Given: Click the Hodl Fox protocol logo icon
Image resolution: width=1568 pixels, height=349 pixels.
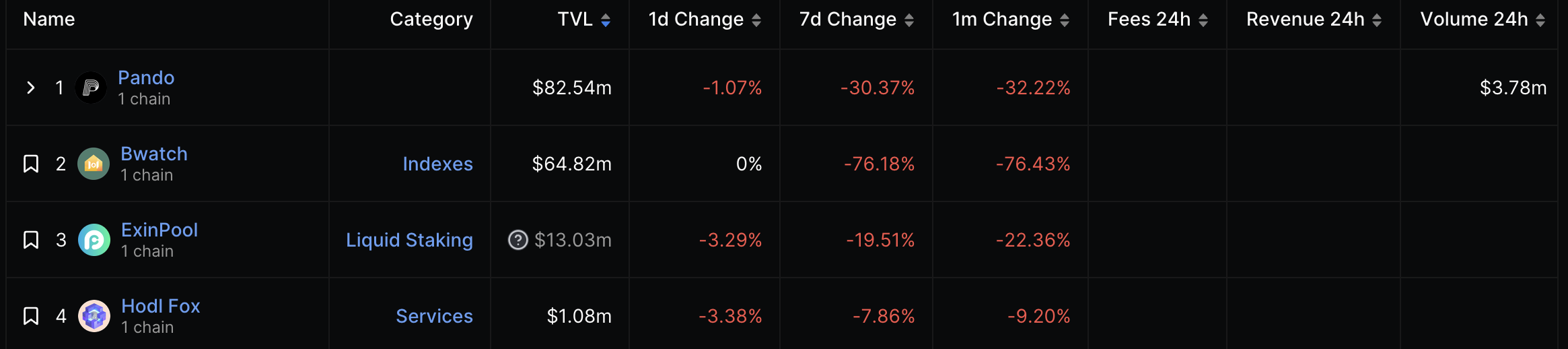Looking at the screenshot, I should (x=94, y=316).
